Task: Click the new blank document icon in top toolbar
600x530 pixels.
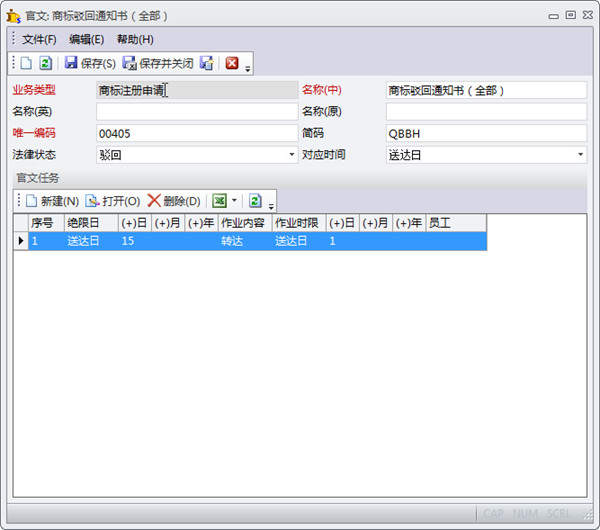Action: click(x=26, y=63)
